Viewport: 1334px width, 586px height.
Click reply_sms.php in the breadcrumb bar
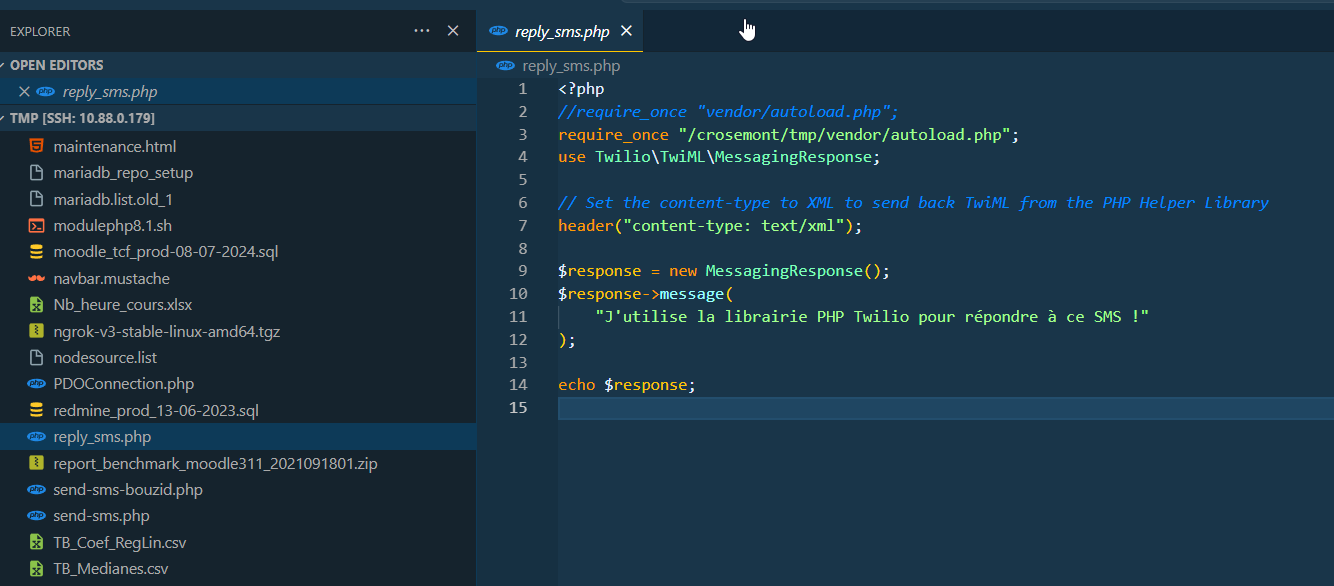coord(570,66)
